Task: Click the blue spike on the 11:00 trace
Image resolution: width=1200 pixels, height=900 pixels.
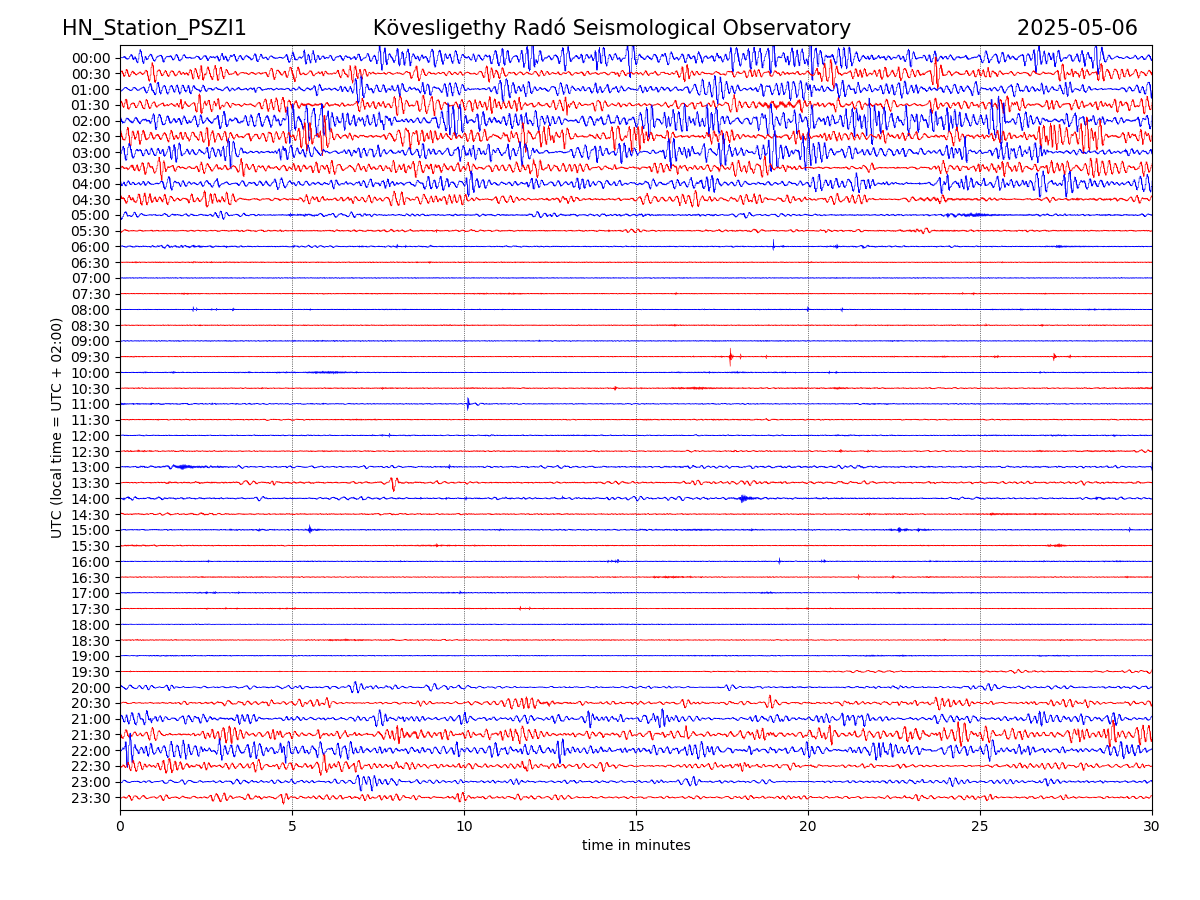Action: tap(468, 404)
